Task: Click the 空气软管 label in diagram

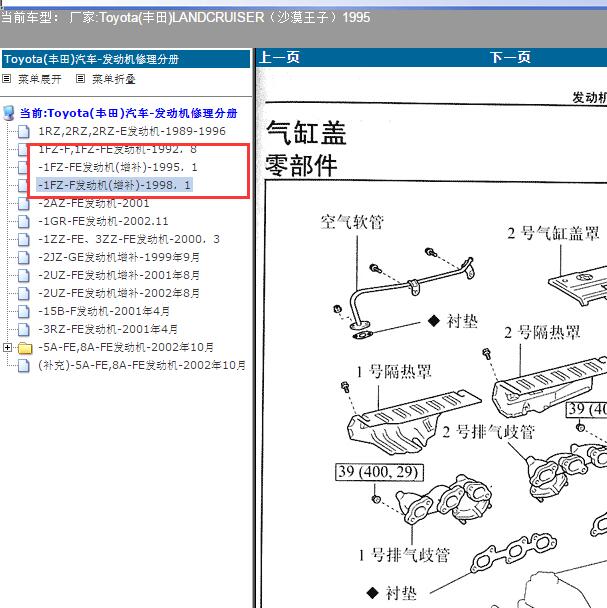Action: pyautogui.click(x=352, y=222)
